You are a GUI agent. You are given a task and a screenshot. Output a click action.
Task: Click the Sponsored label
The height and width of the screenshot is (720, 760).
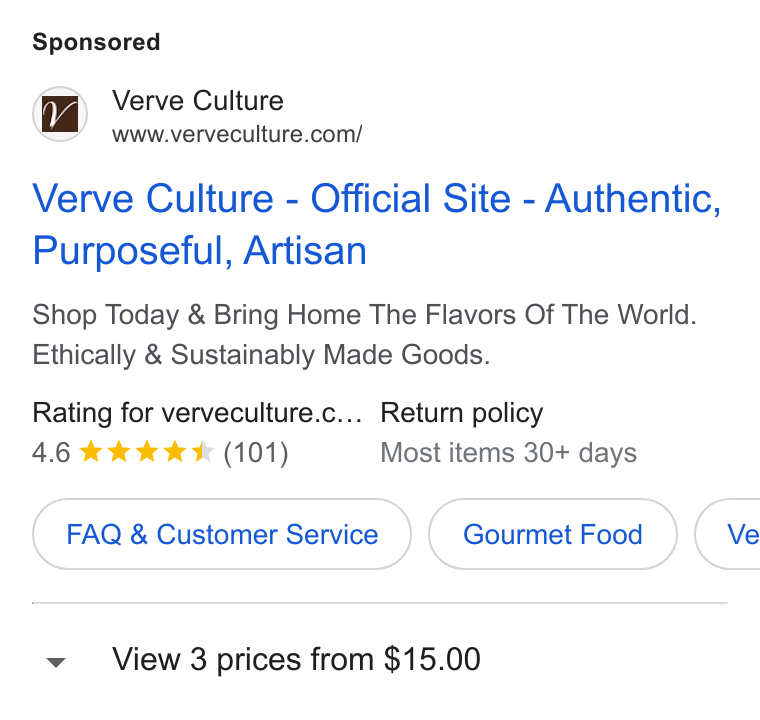[x=96, y=42]
